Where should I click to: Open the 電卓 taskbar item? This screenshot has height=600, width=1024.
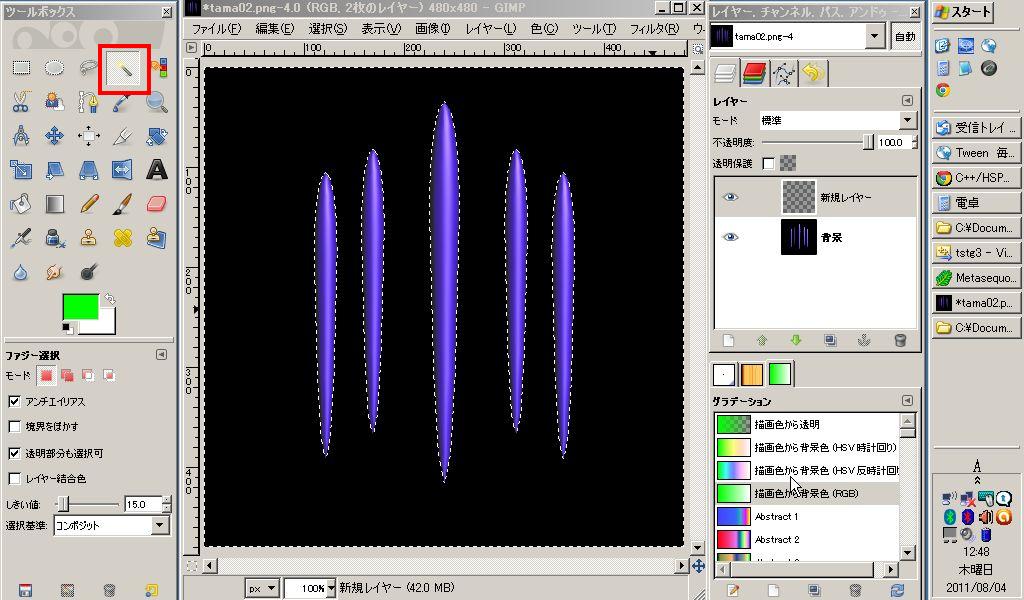(x=976, y=202)
